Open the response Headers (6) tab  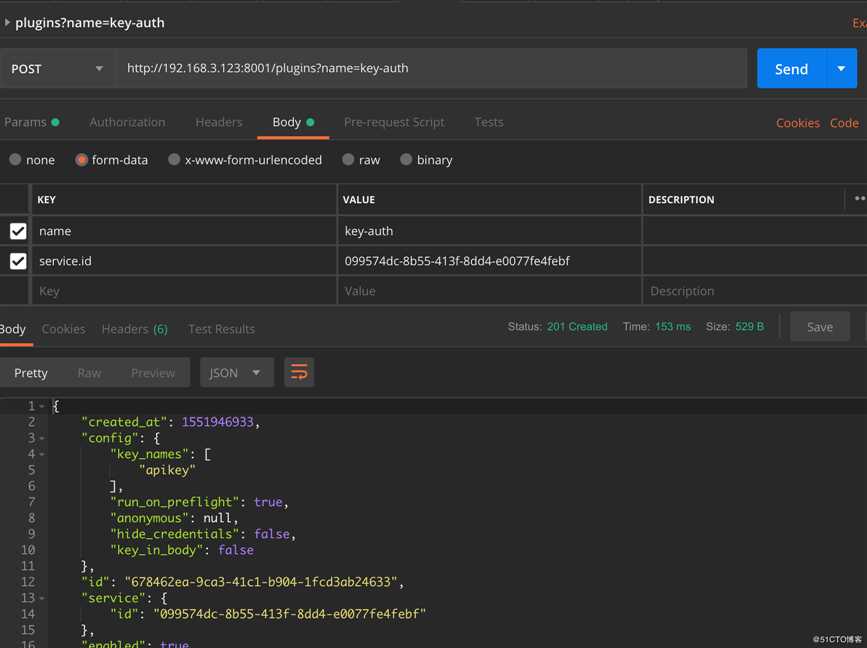click(134, 329)
